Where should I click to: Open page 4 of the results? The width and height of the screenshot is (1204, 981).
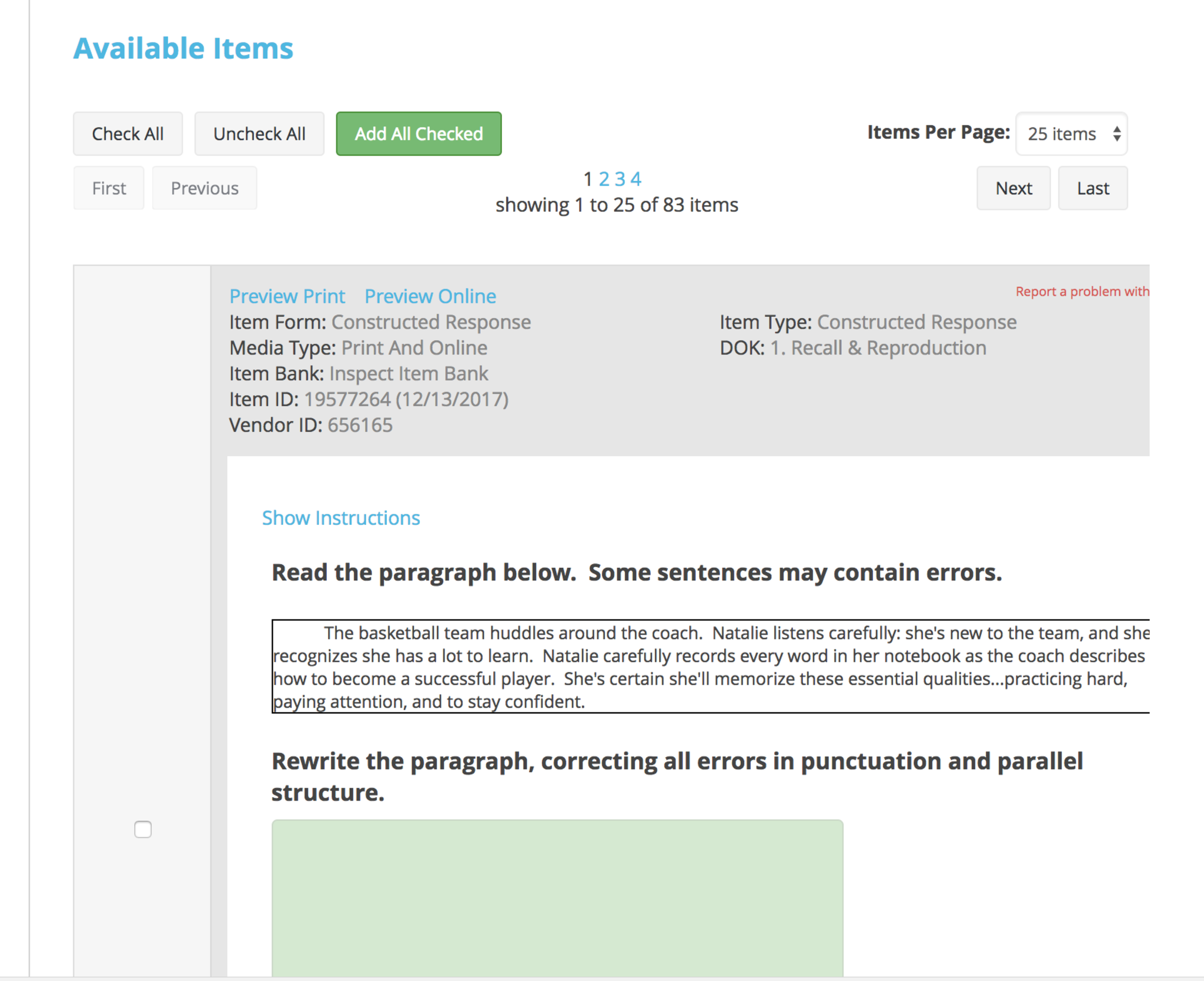636,179
